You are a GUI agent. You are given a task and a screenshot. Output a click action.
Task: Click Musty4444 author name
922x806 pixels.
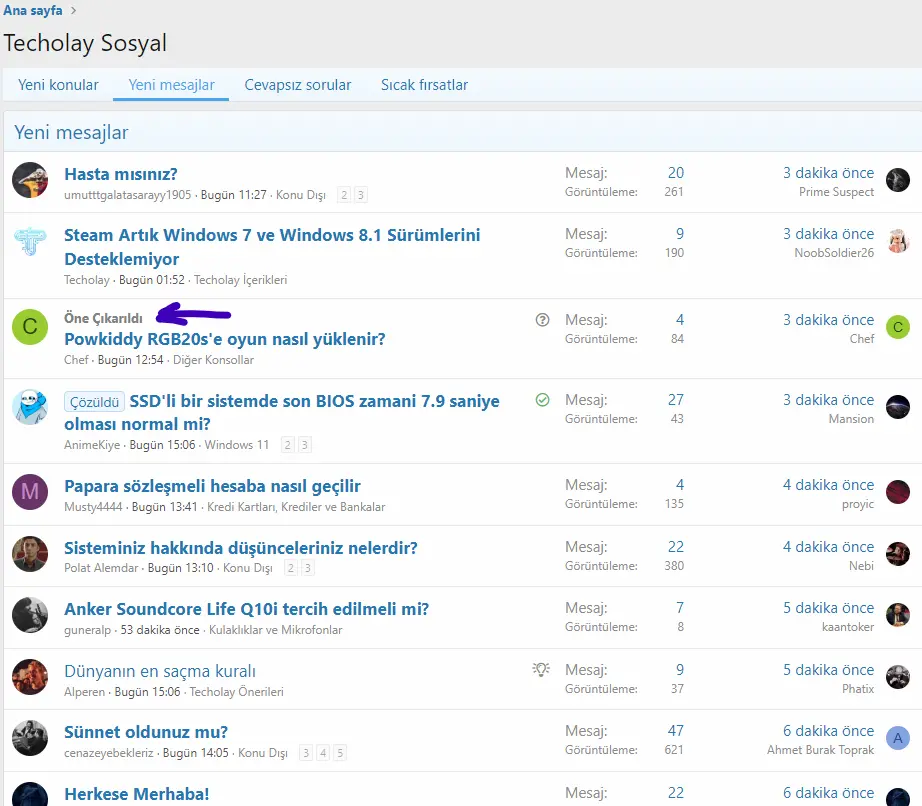93,507
